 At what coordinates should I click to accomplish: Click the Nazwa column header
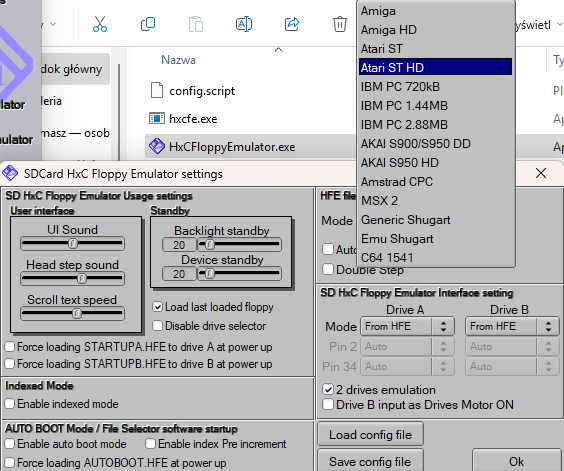pyautogui.click(x=178, y=60)
